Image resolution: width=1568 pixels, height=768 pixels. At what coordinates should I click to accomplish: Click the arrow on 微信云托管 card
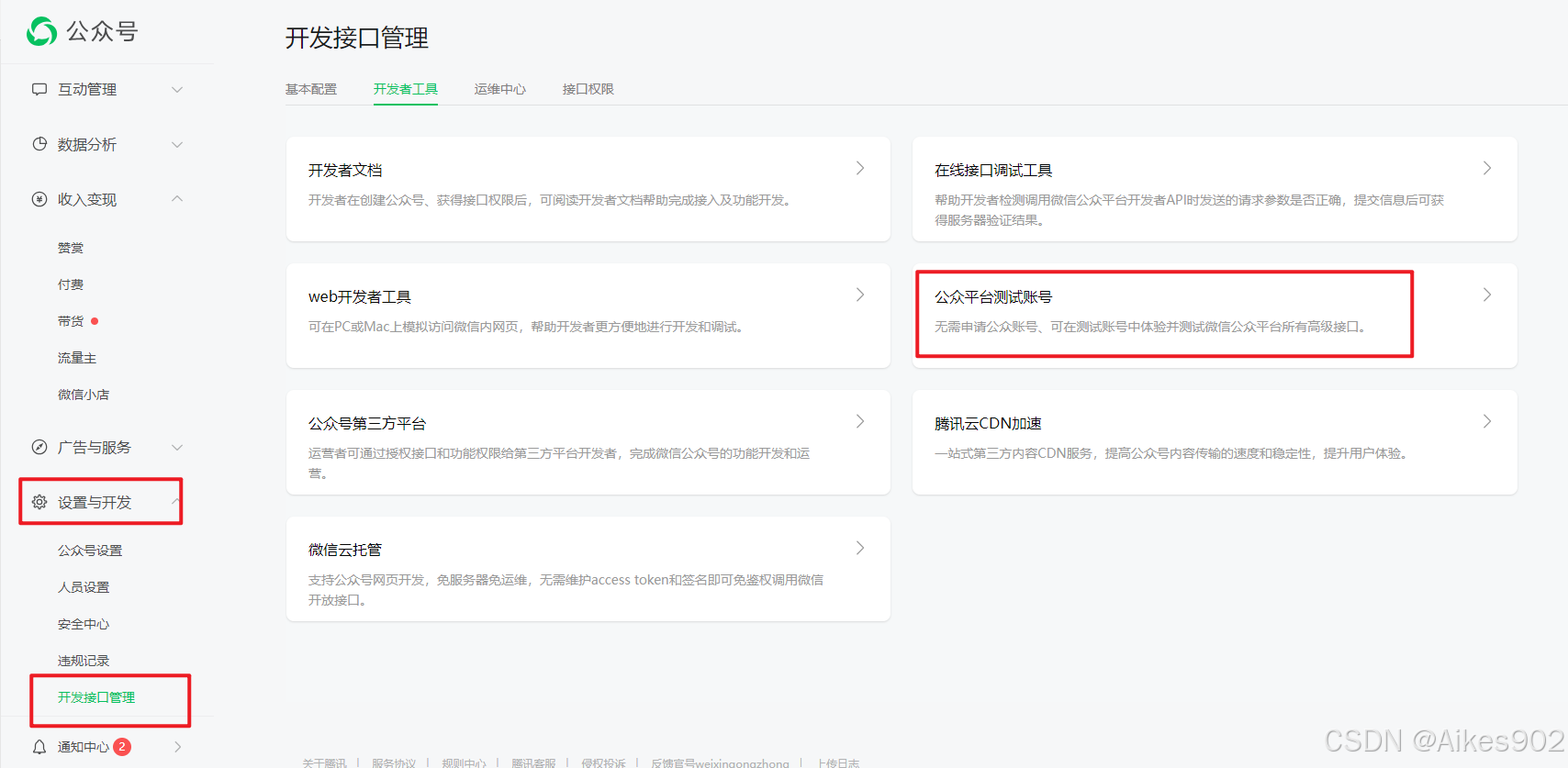coord(860,548)
